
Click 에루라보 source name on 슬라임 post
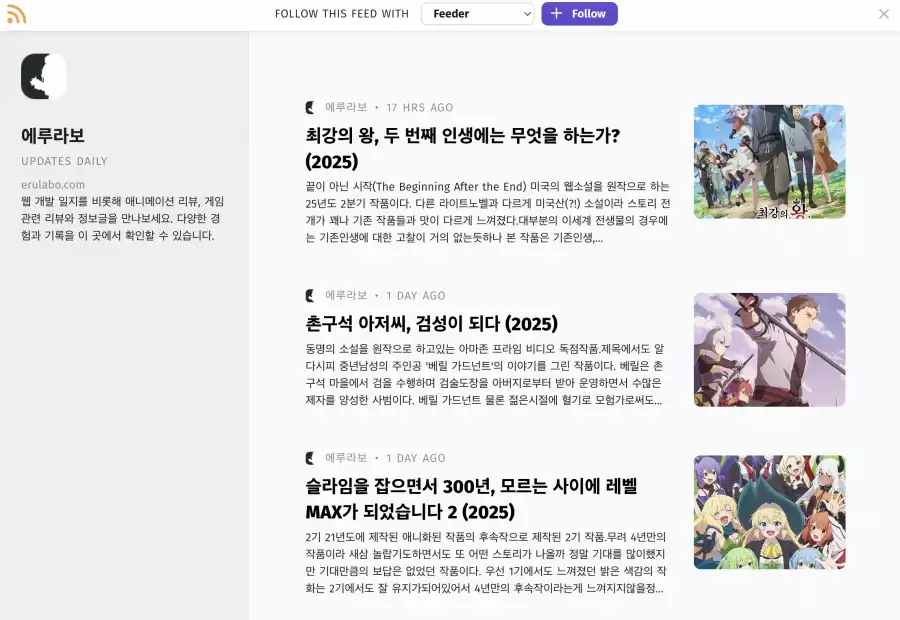click(x=346, y=458)
